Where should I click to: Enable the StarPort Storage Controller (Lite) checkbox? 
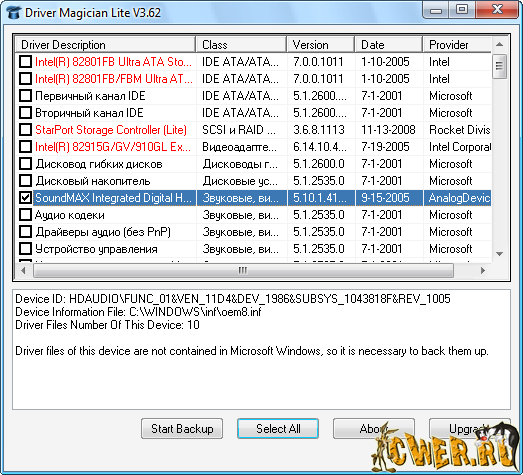tap(25, 130)
